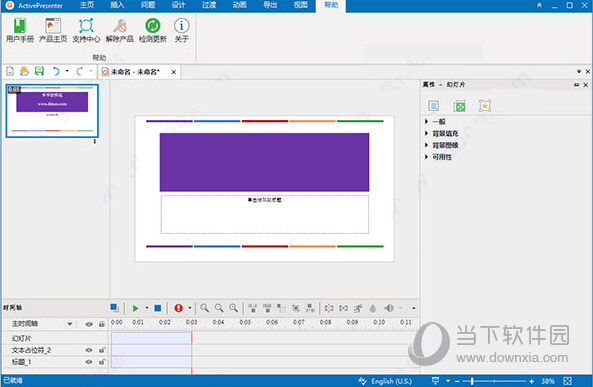The image size is (593, 387).
Task: Open the 产品主页 product homepage
Action: 53,30
